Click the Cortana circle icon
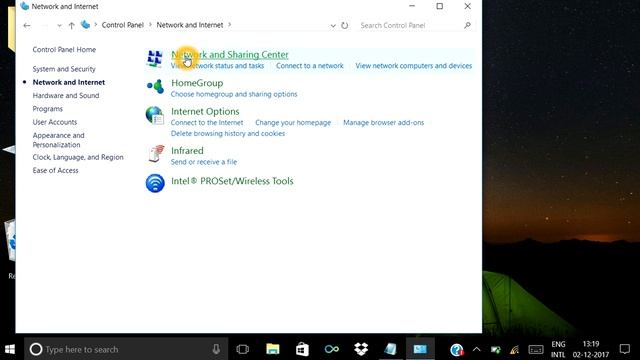Screen dimensions: 640x360 click(36, 349)
